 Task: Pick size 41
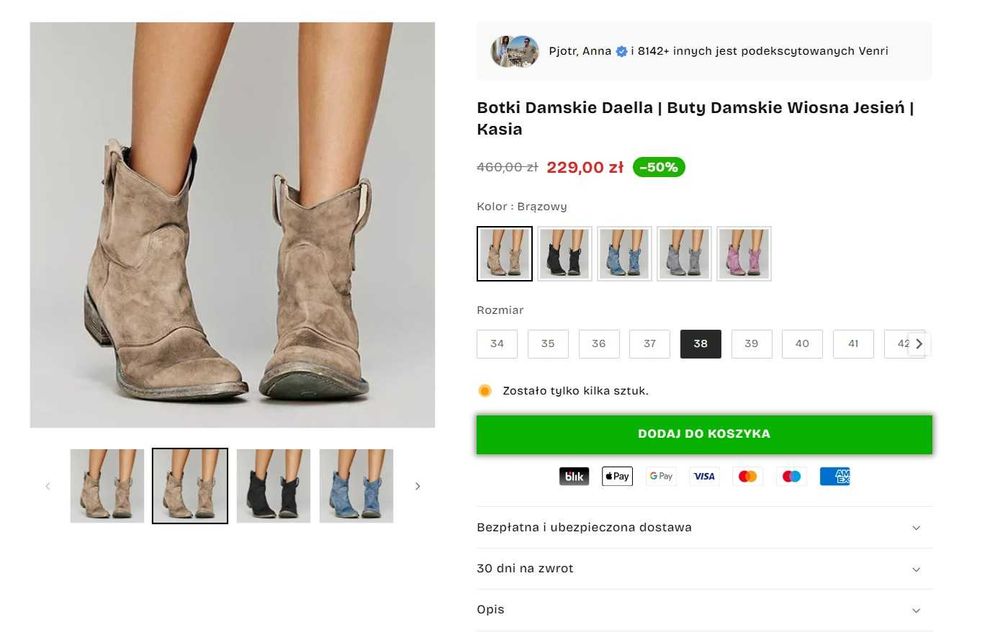[853, 344]
